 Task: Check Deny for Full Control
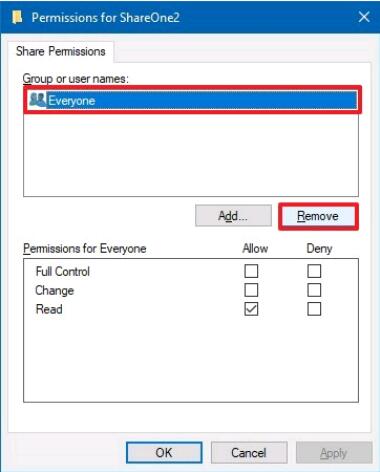pyautogui.click(x=314, y=271)
